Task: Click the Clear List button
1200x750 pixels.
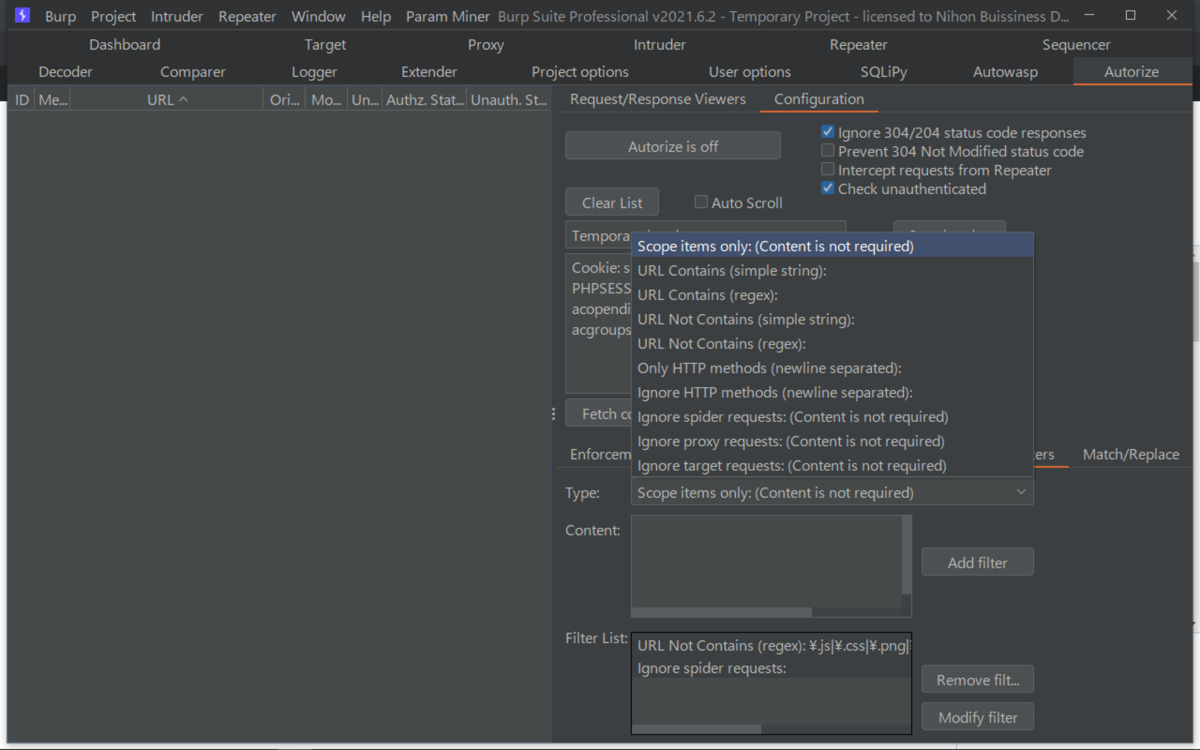Action: pos(612,202)
